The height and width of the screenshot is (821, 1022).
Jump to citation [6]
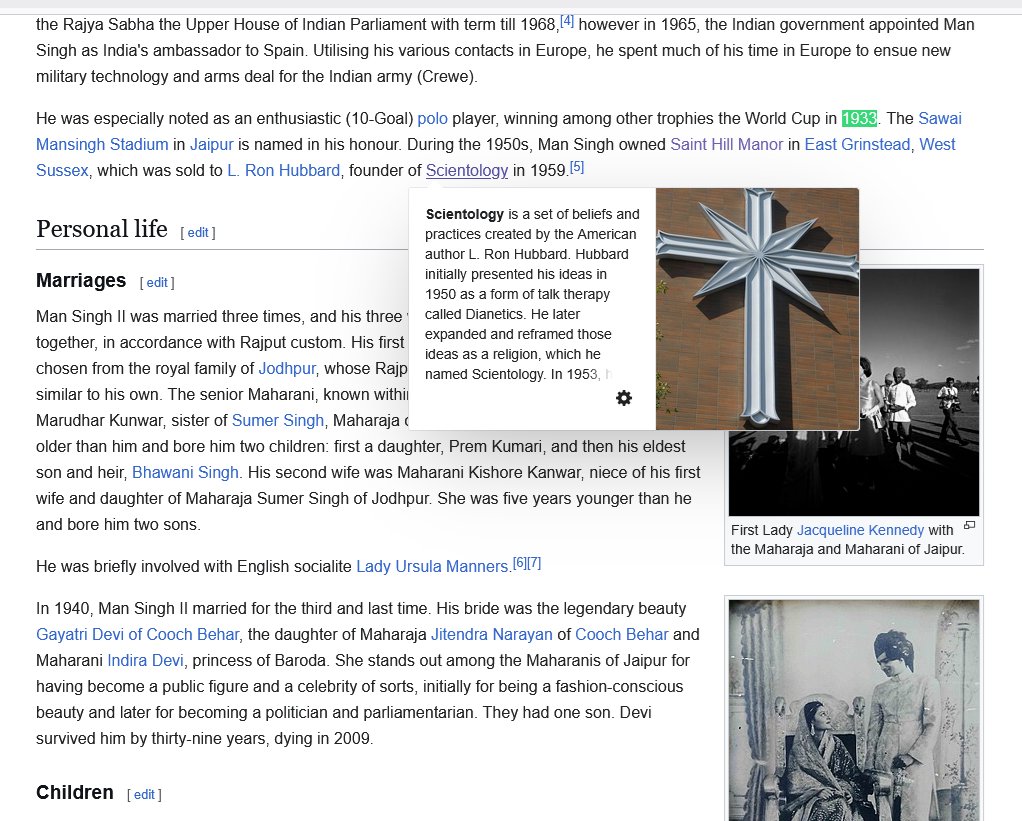519,562
